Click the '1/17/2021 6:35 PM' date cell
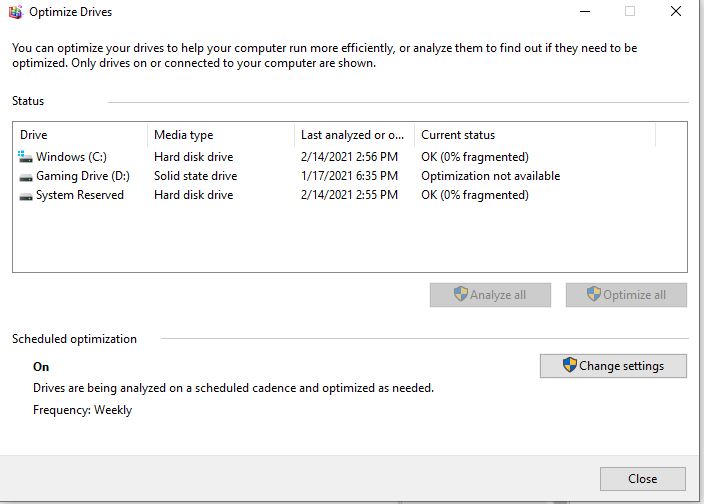This screenshot has height=504, width=704. click(349, 176)
